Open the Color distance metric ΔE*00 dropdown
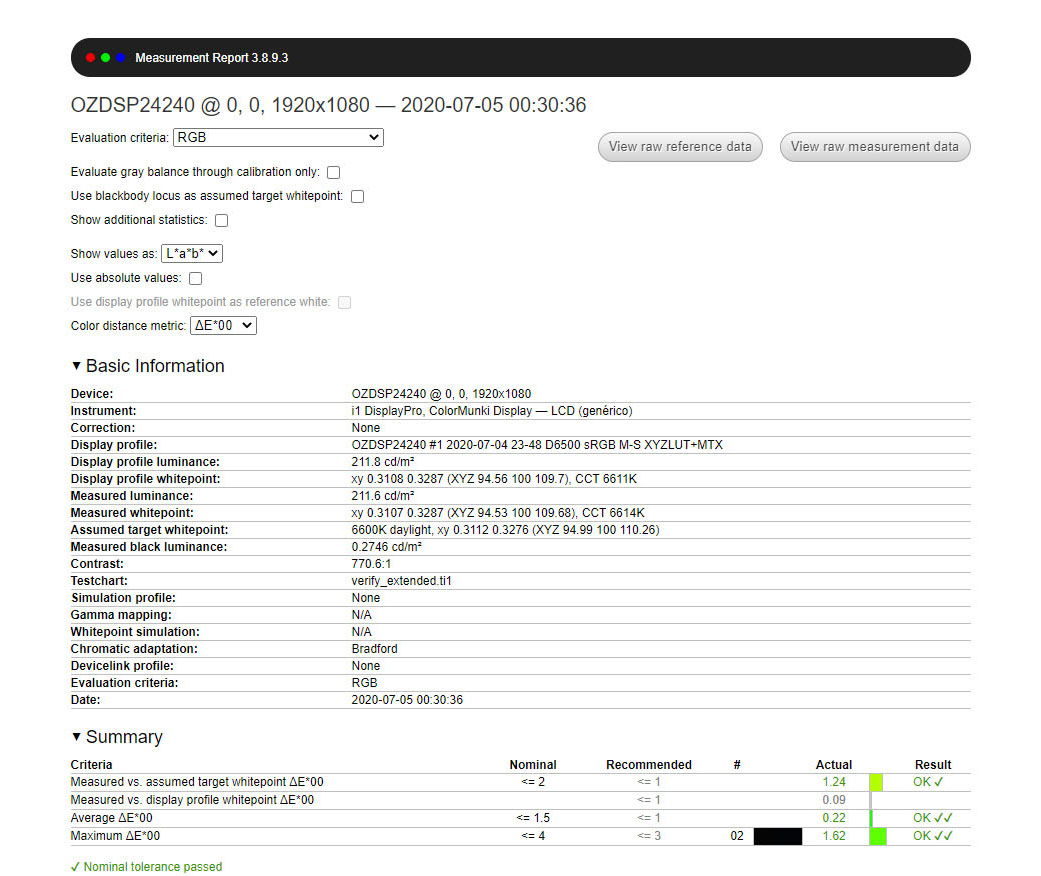This screenshot has height=876, width=1041. pos(223,325)
